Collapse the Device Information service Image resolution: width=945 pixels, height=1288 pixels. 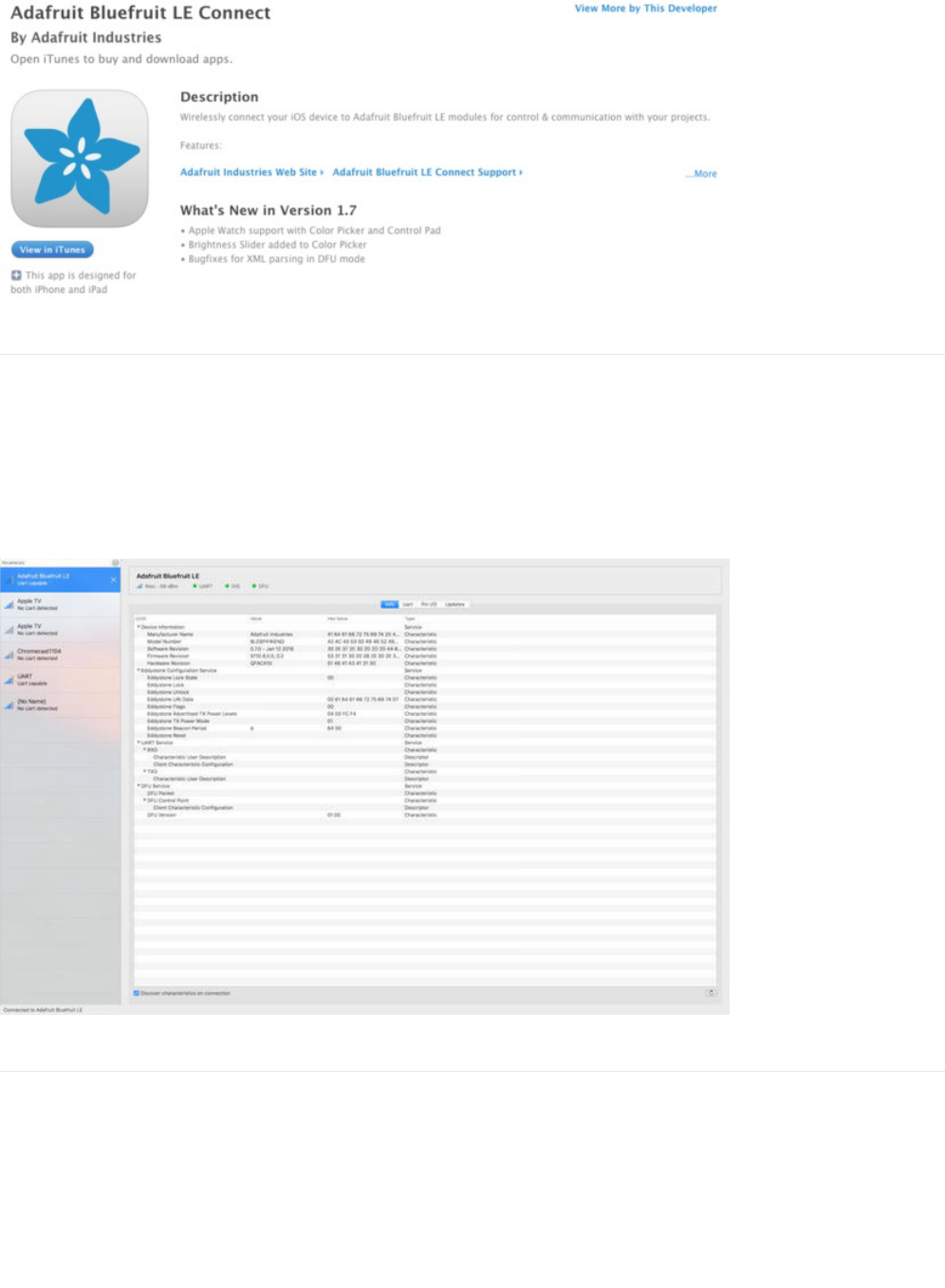click(x=139, y=627)
